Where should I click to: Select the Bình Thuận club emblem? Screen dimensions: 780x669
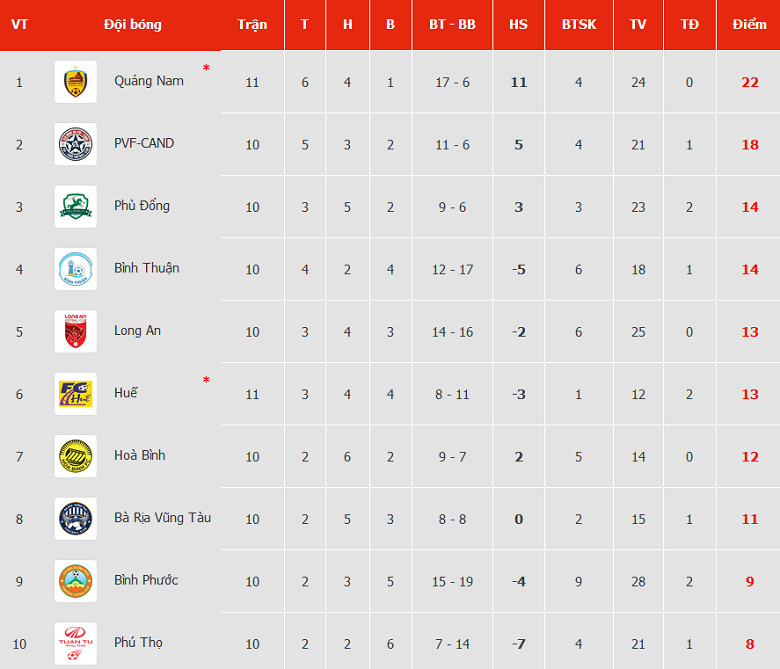click(x=76, y=269)
